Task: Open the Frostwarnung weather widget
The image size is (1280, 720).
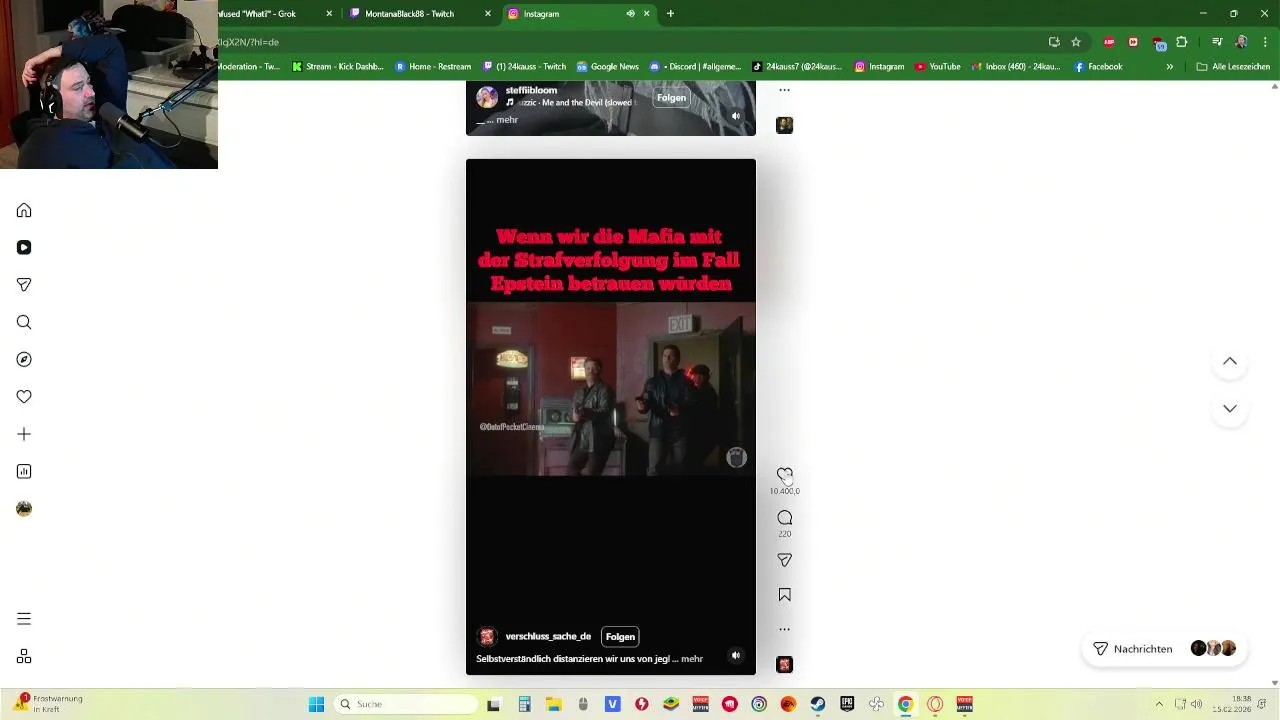Action: pos(48,703)
